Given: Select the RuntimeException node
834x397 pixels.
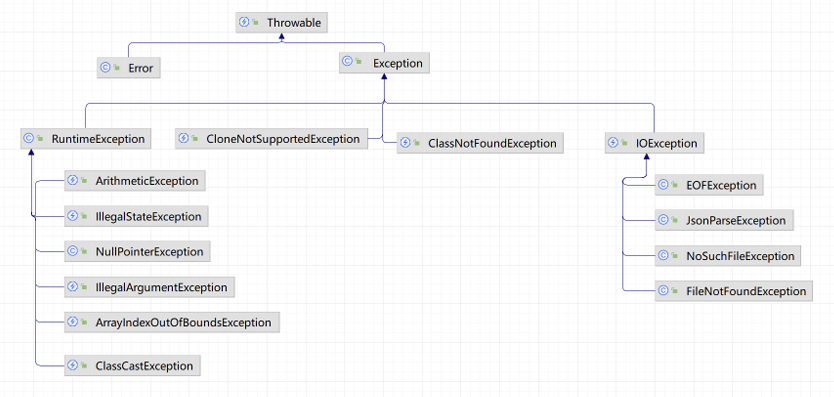Looking at the screenshot, I should [x=86, y=139].
